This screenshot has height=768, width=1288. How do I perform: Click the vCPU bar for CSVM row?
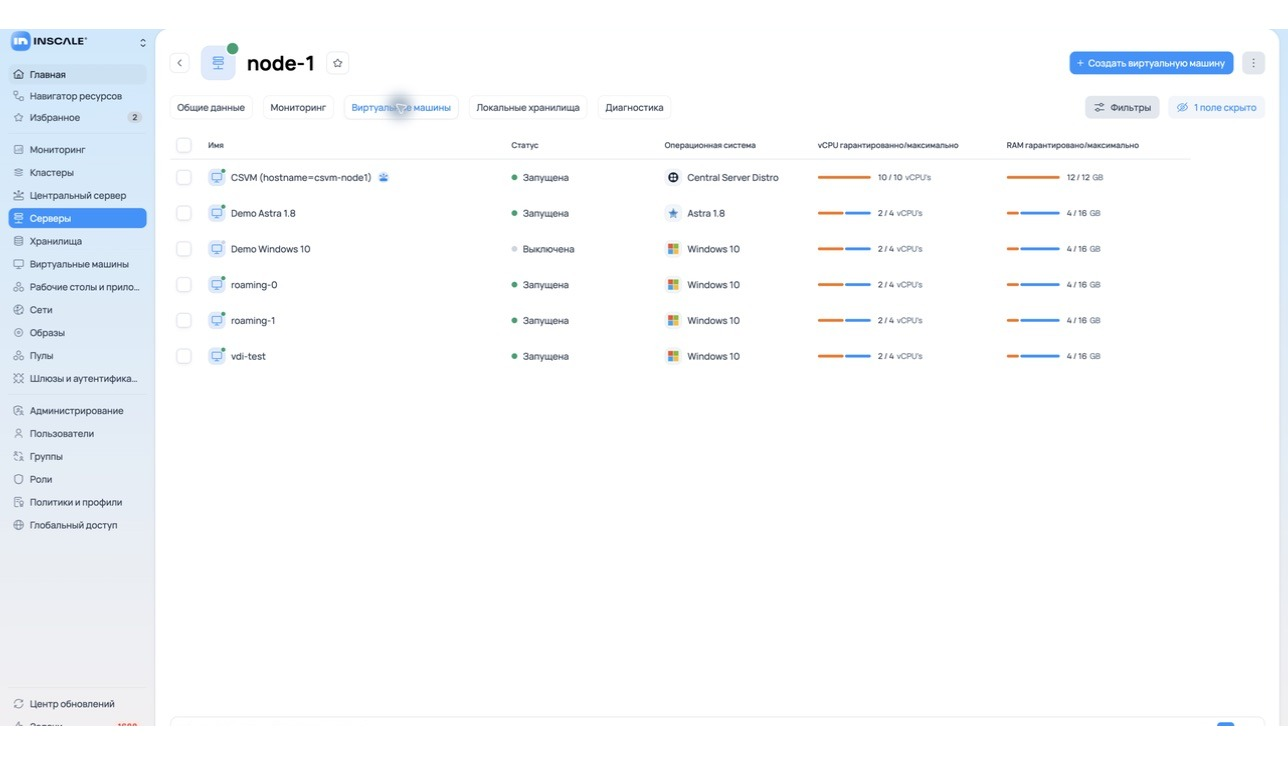(844, 177)
